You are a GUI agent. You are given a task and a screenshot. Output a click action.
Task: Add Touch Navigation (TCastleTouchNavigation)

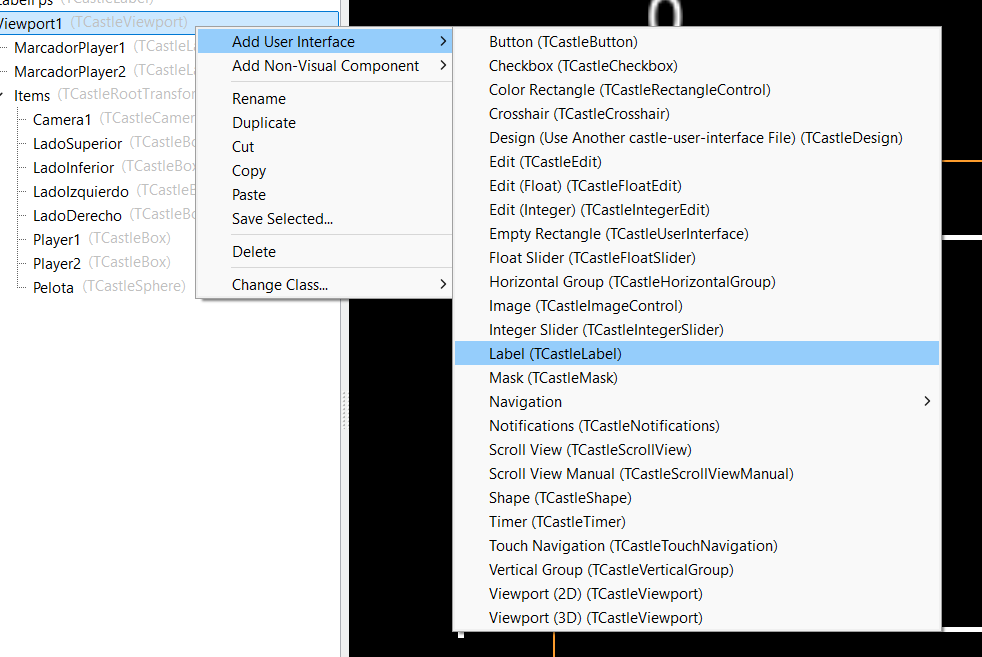click(697, 546)
